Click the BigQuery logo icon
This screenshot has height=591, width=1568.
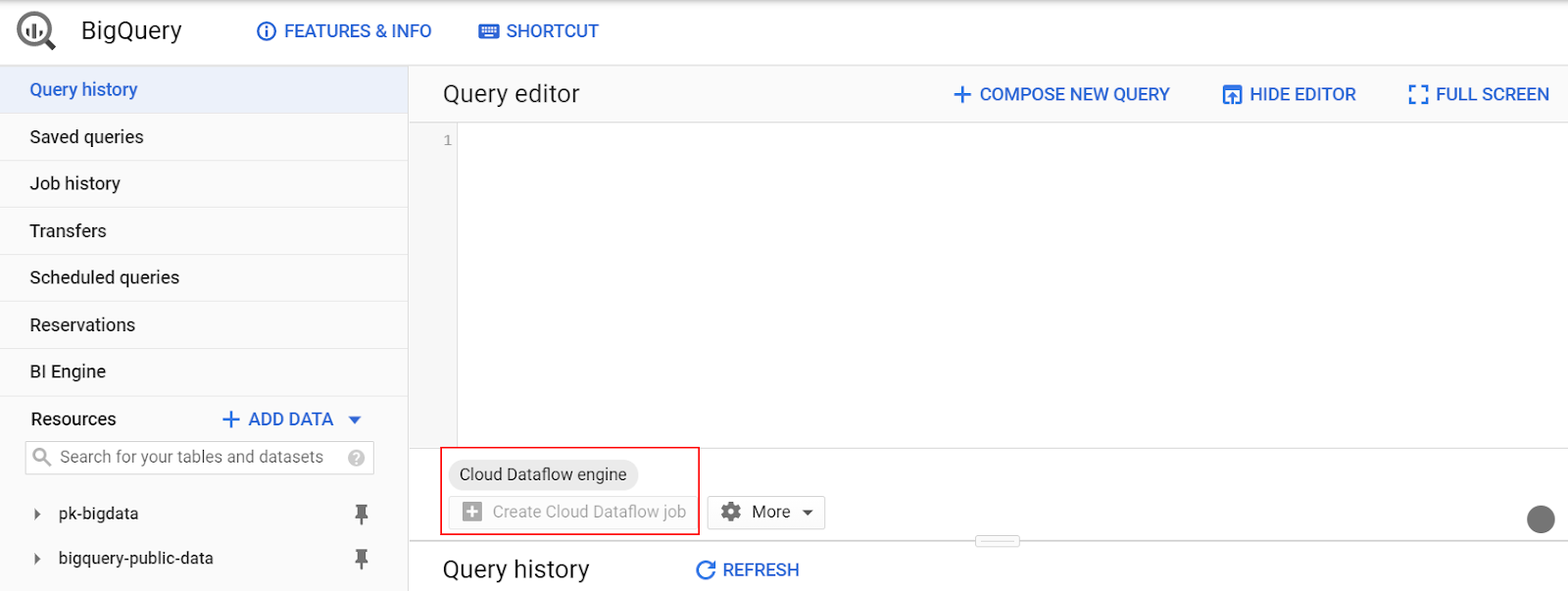point(36,30)
